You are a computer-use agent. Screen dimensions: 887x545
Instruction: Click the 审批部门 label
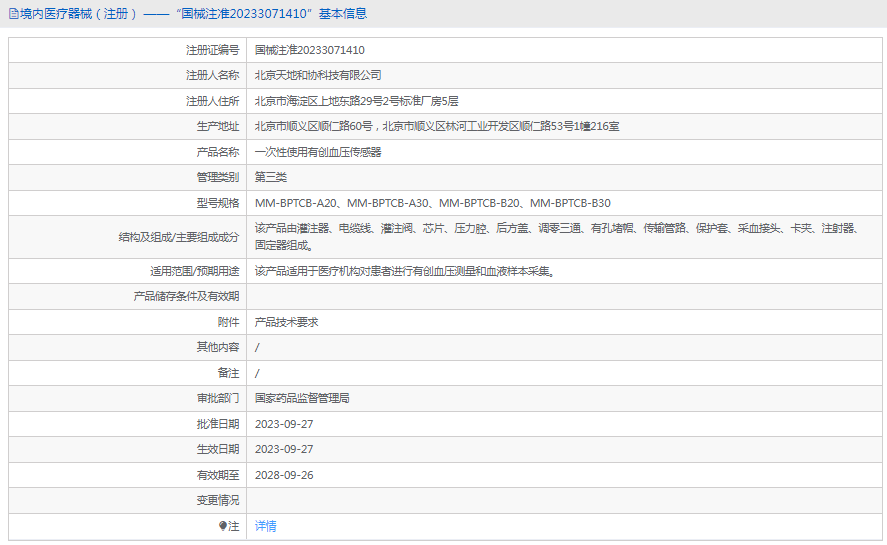218,398
